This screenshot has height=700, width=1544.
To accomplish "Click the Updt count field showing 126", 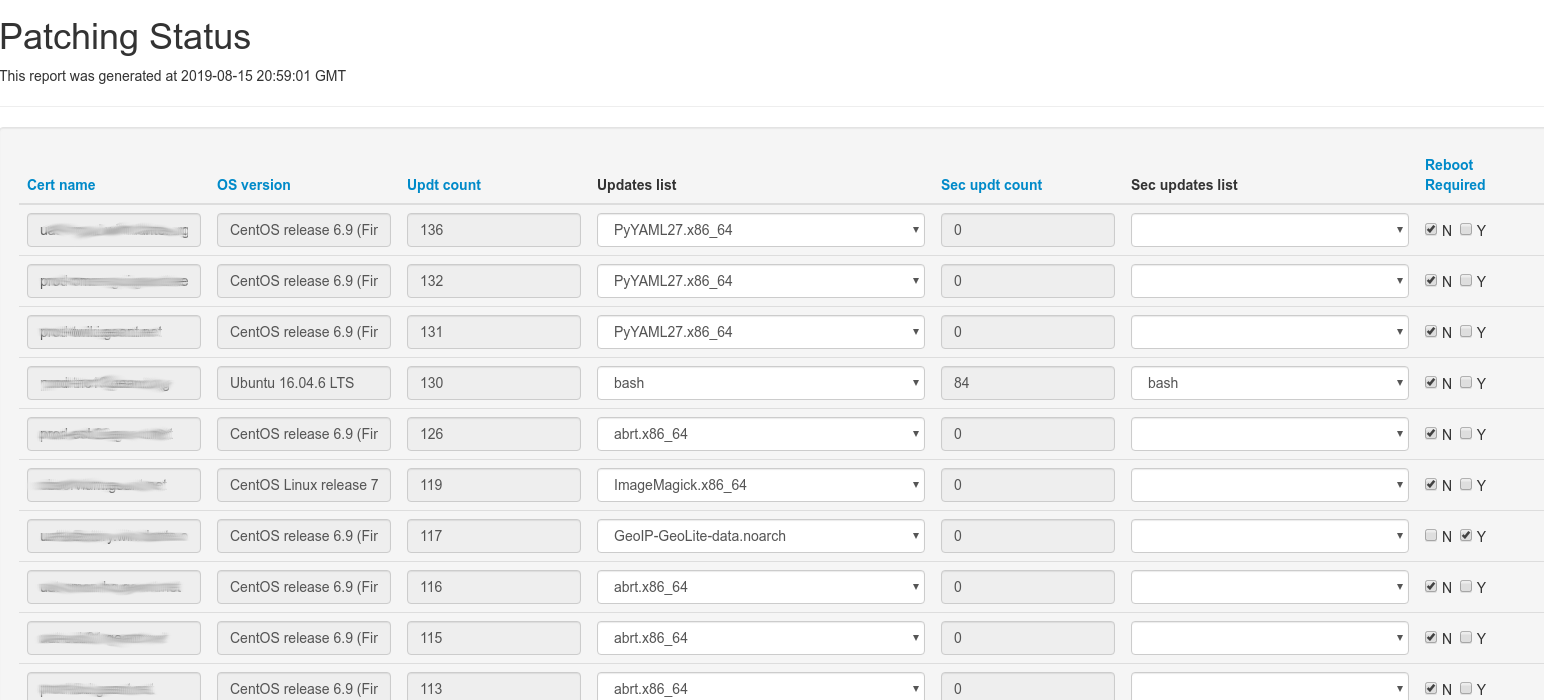I will click(x=494, y=434).
